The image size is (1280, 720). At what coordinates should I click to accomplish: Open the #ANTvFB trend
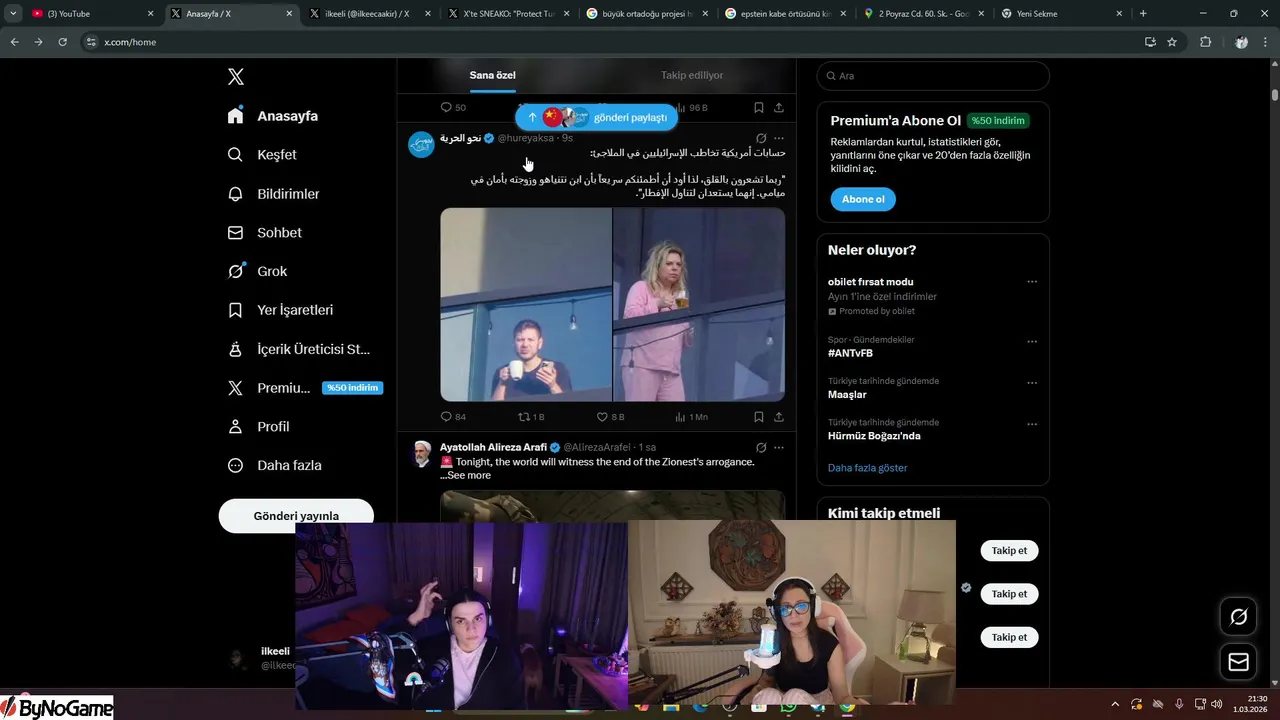point(850,353)
